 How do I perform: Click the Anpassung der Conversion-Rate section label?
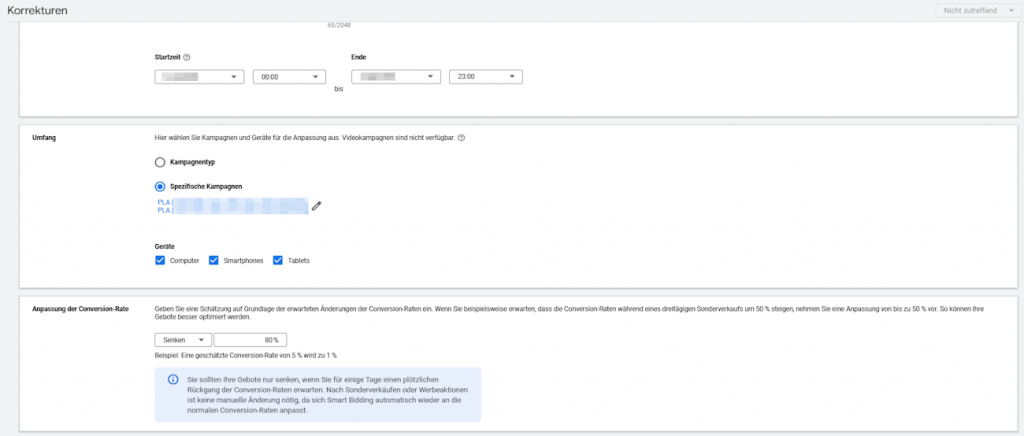81,308
